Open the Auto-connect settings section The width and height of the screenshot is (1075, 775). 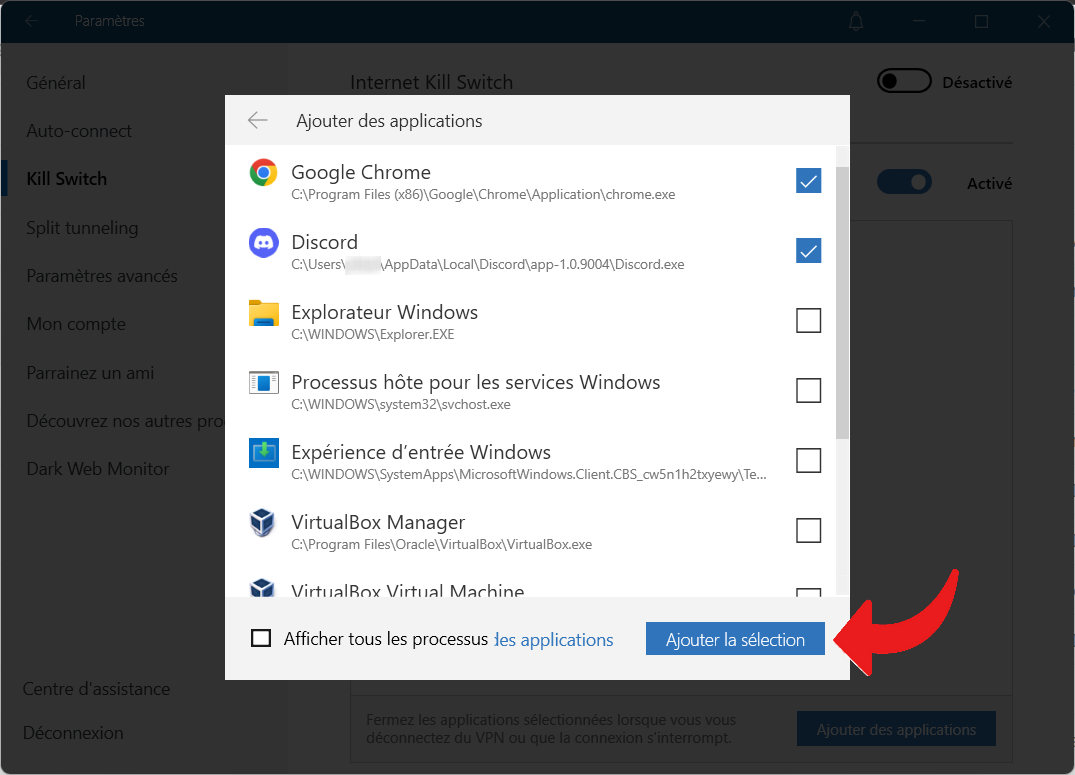(79, 131)
